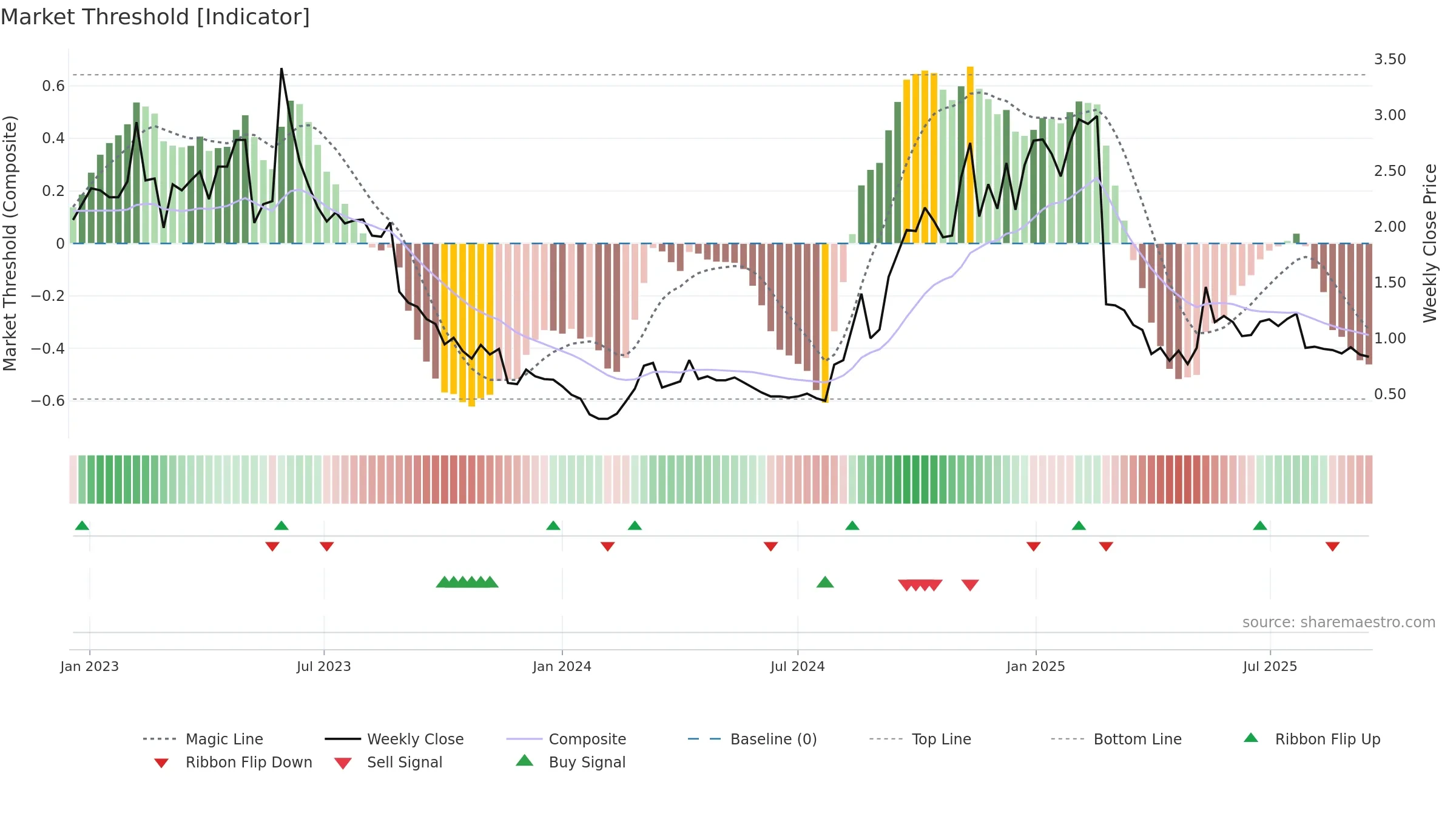Click the source: sharemaestro.com text
This screenshot has width=1456, height=819.
[1339, 622]
